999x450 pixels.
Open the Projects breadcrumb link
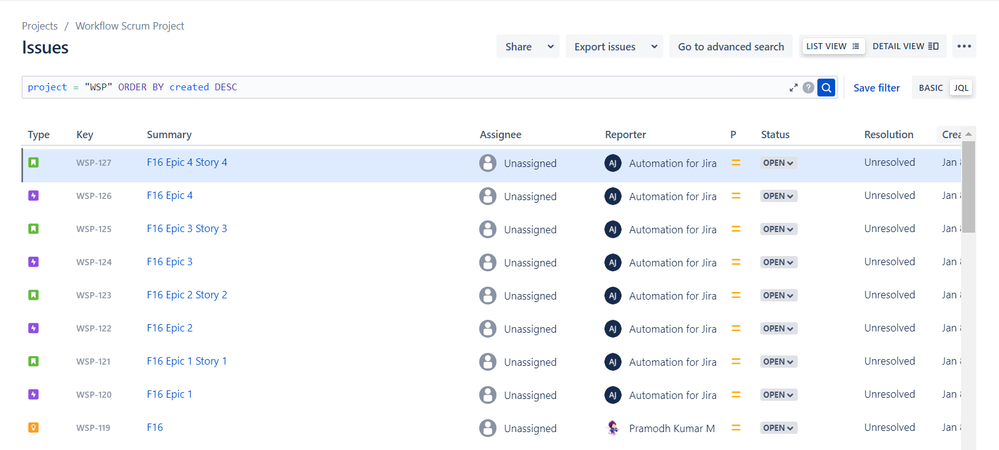coord(40,26)
